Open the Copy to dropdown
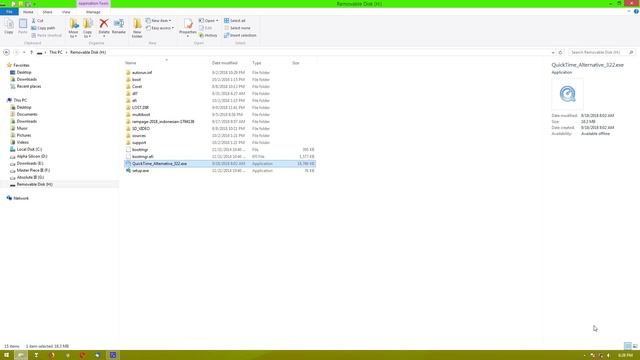The height and width of the screenshot is (360, 640). (x=88, y=28)
